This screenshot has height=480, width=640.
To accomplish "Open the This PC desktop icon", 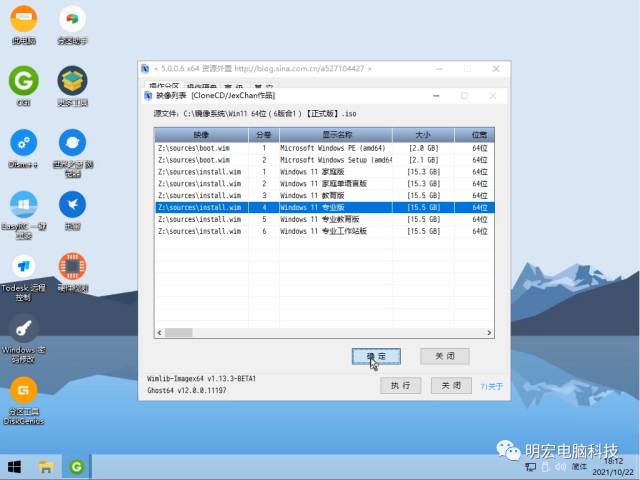I will point(24,24).
